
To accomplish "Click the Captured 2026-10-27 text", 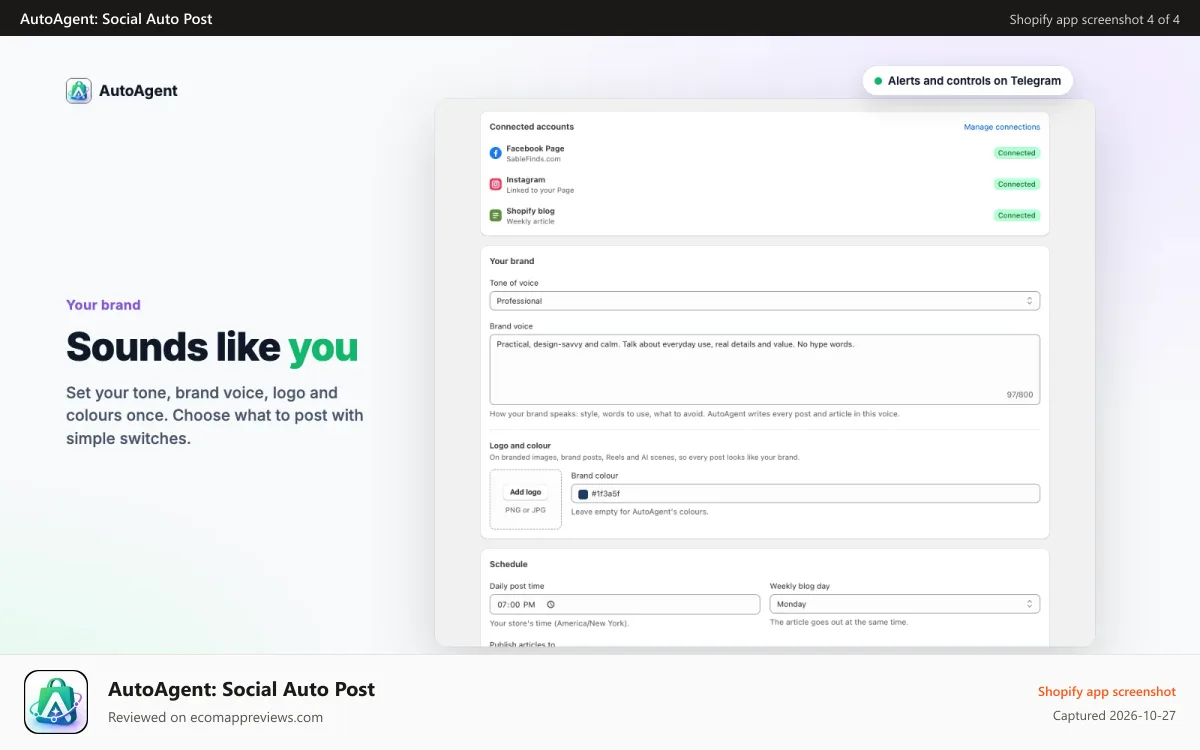I will tap(1114, 716).
